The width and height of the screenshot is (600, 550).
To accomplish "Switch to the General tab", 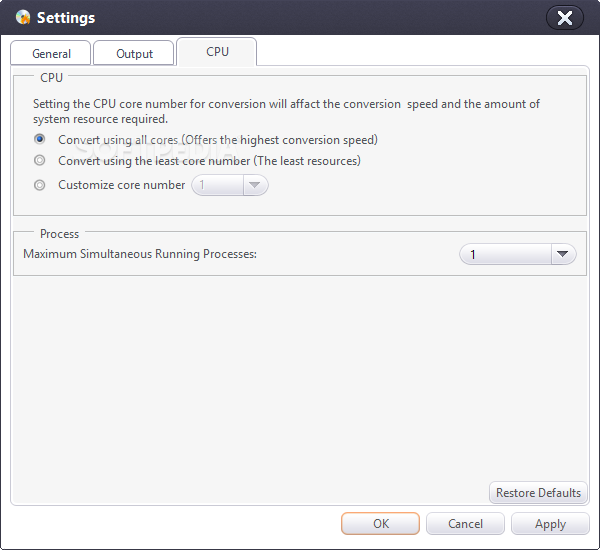I will click(x=51, y=54).
